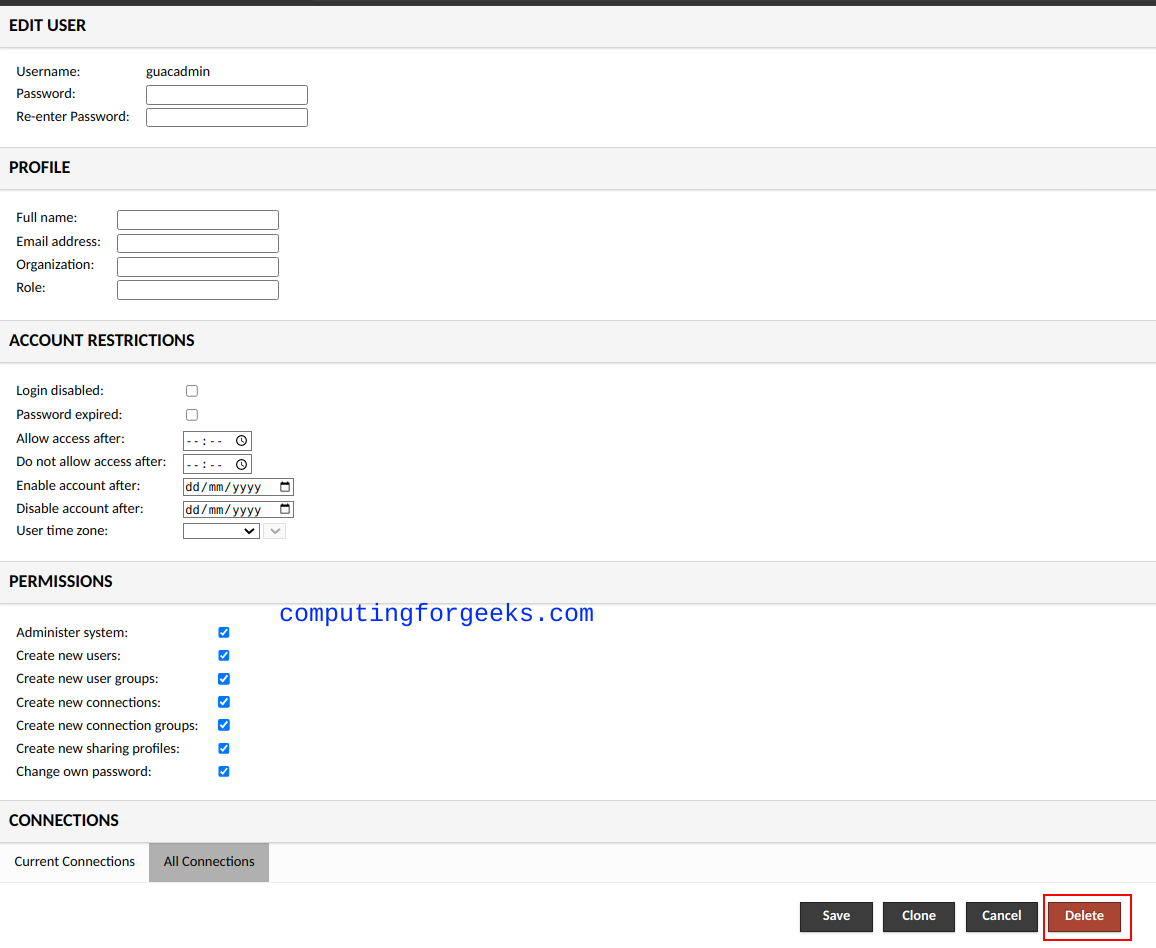1156x948 pixels.
Task: Open clock picker for Allow access after
Action: pos(241,441)
